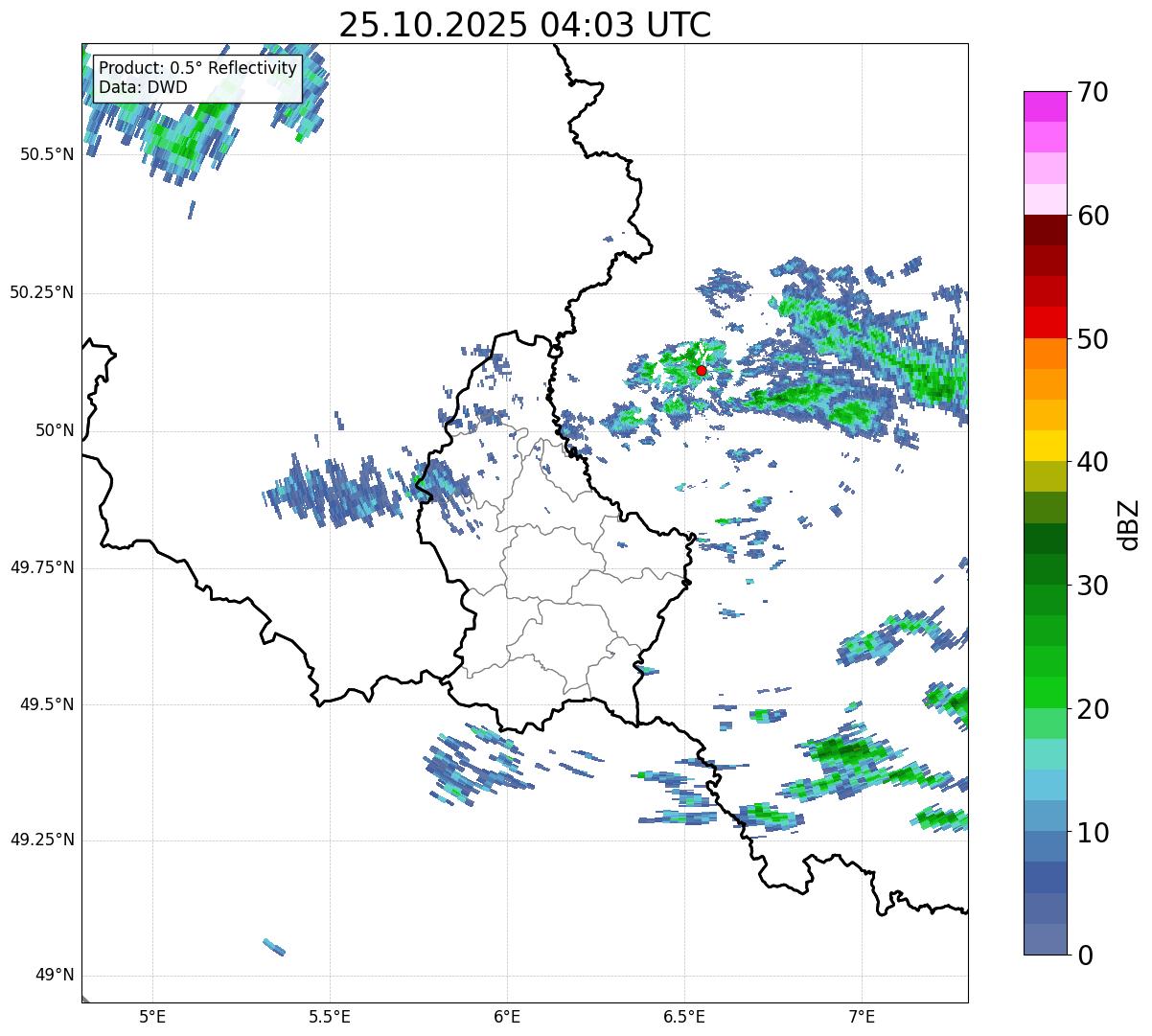Viewport: 1152px width, 1036px height.
Task: Click the colorbar tick value 20
Action: coord(1092,709)
